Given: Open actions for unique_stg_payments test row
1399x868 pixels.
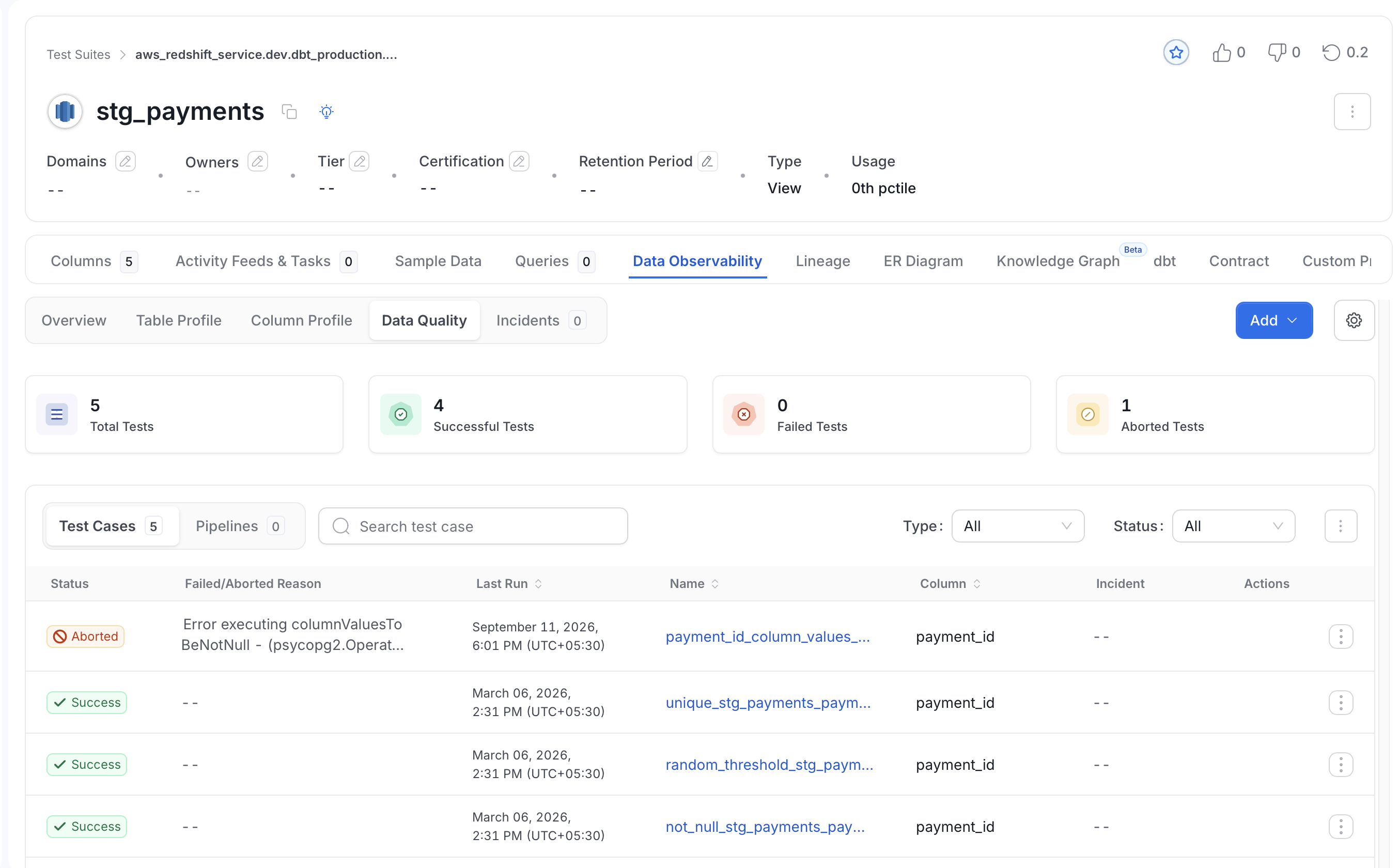Looking at the screenshot, I should (x=1341, y=703).
